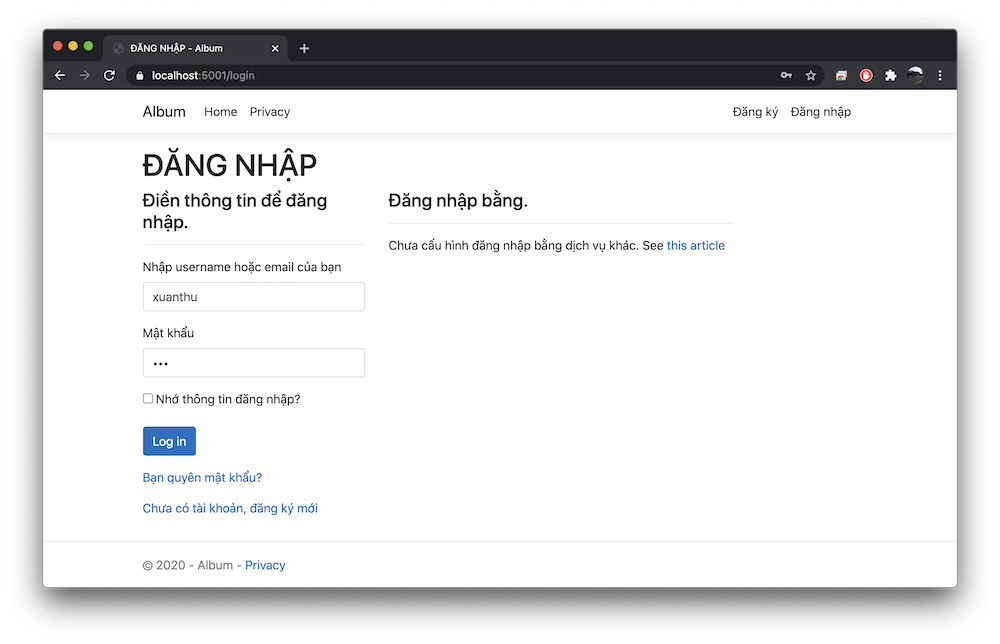Open the Đăng ký nav link
This screenshot has height=644, width=1000.
coord(755,112)
